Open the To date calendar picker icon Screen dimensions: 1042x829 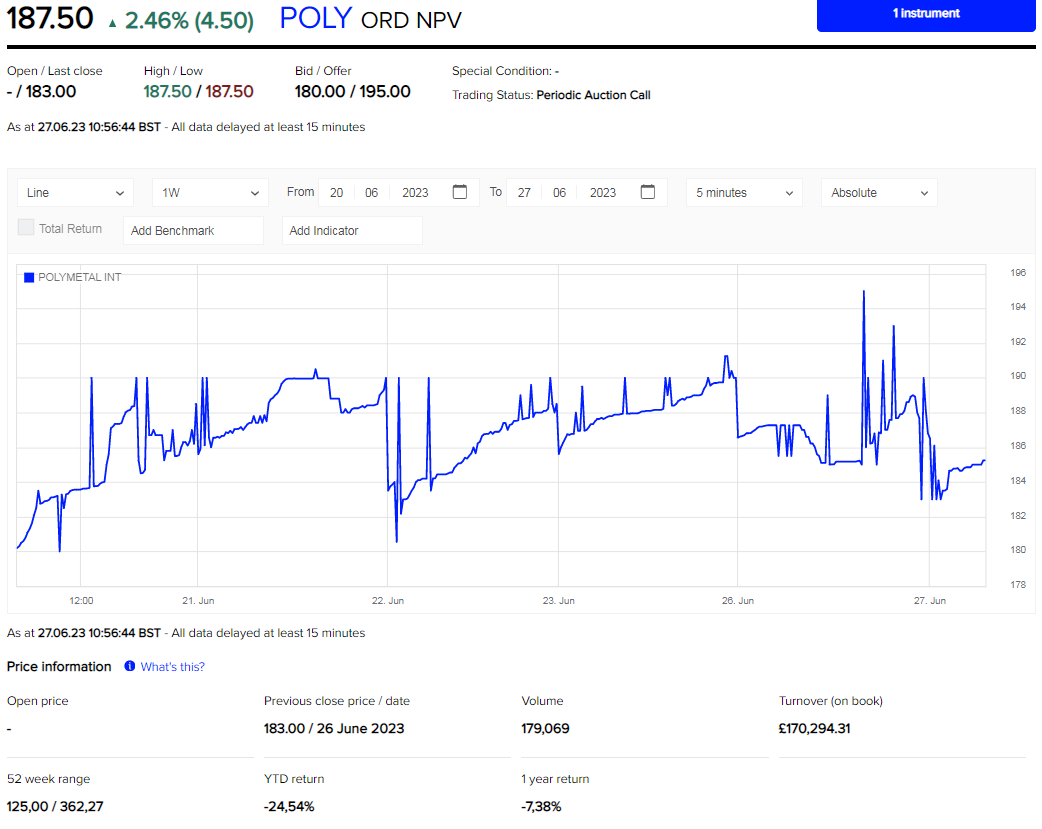(648, 192)
